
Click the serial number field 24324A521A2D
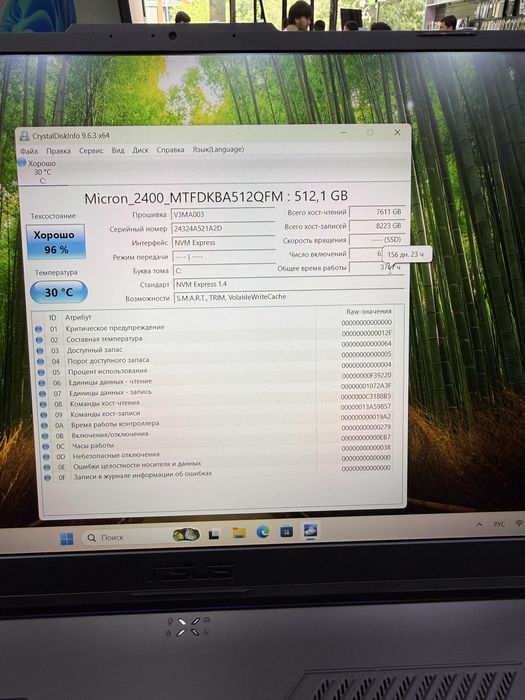pos(223,228)
